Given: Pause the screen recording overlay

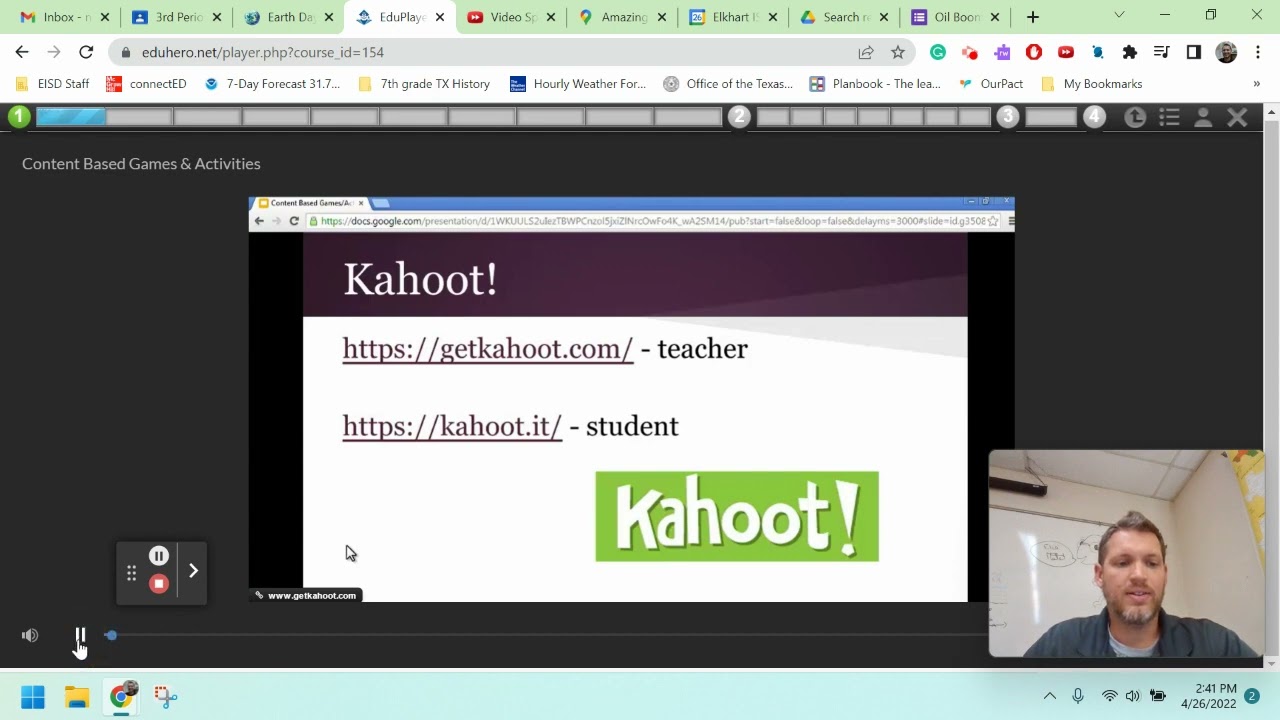Looking at the screenshot, I should point(159,556).
